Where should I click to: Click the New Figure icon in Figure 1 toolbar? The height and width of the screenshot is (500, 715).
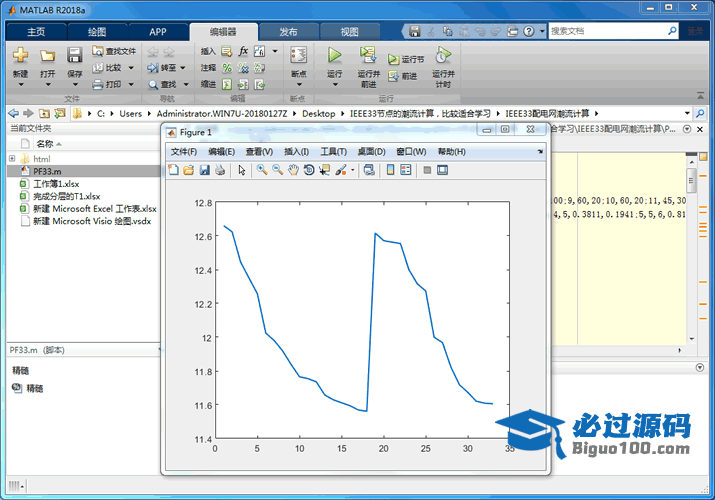[173, 170]
